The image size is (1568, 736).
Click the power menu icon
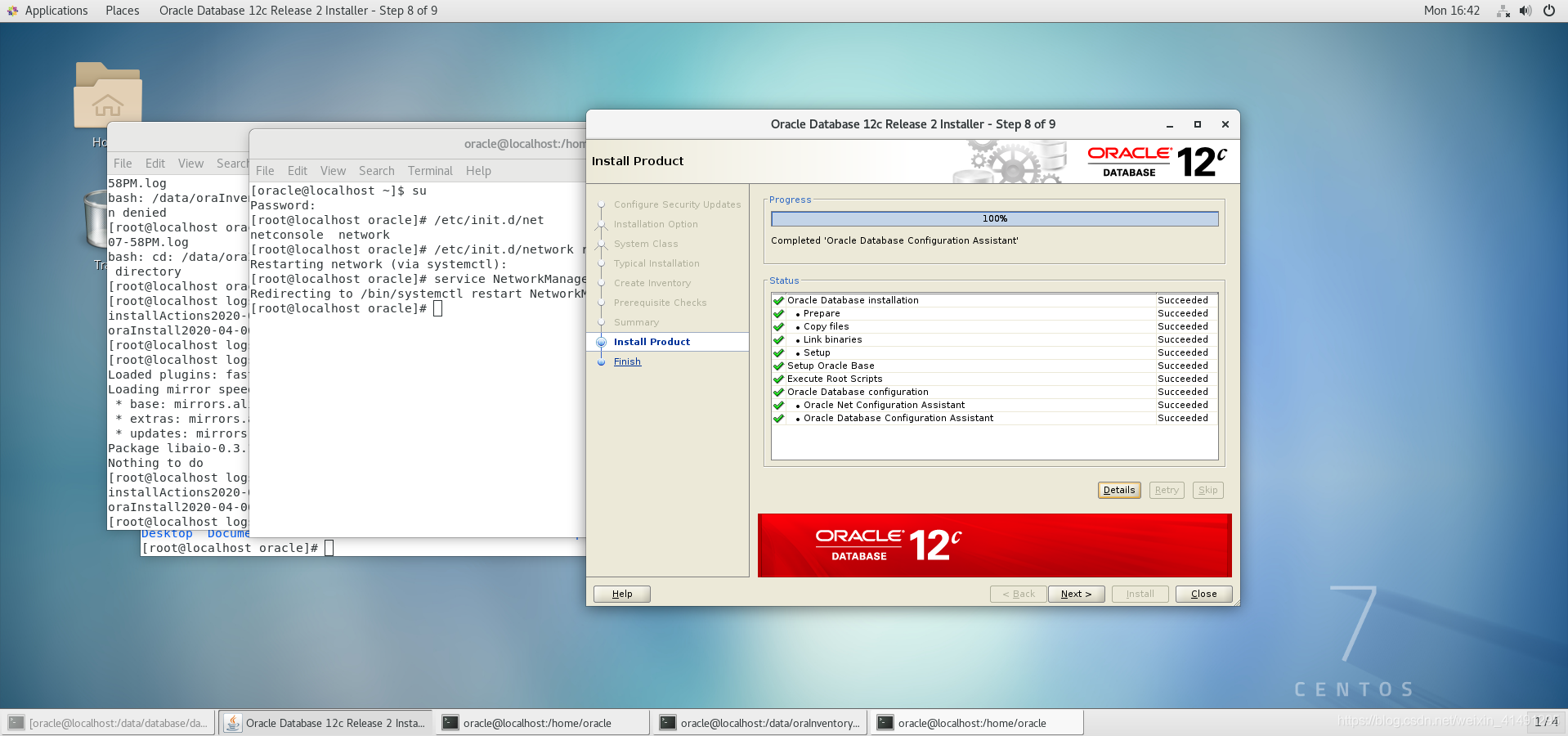(x=1548, y=11)
